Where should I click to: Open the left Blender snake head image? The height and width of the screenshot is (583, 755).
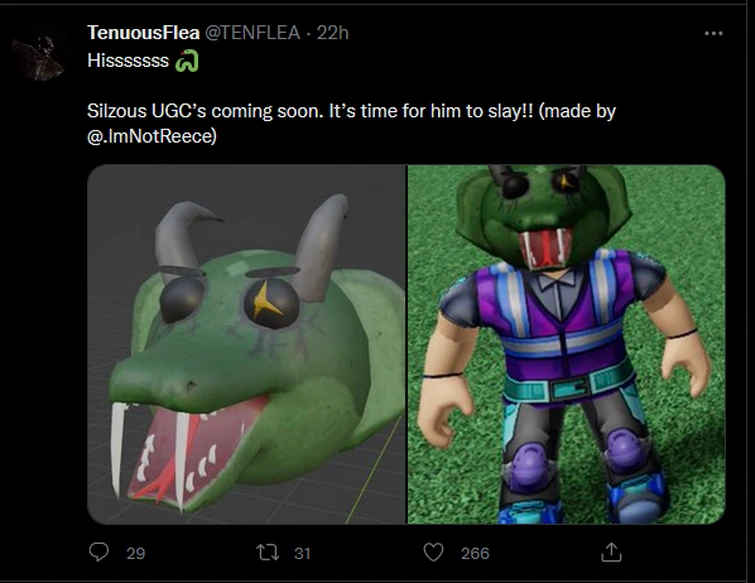click(x=246, y=343)
